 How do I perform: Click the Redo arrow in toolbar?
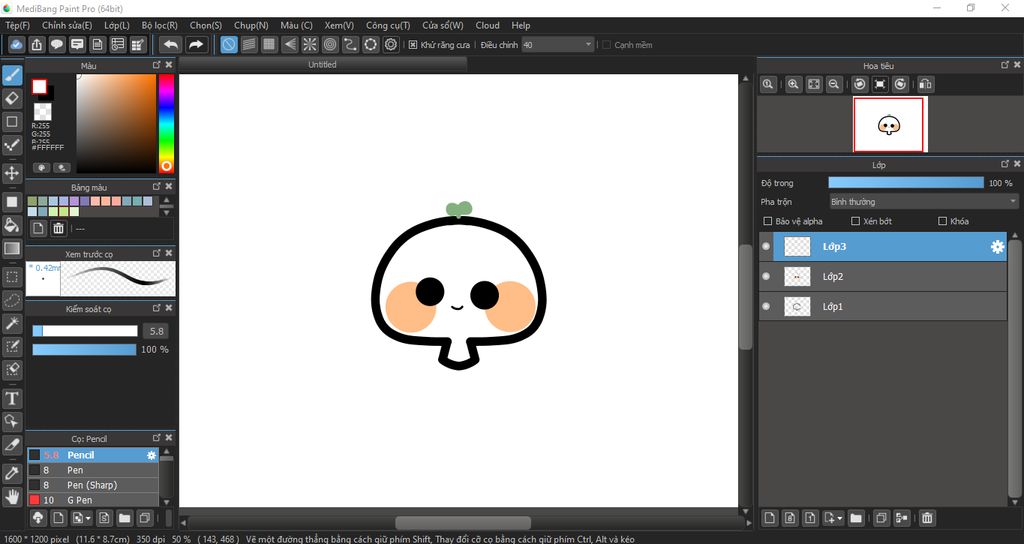(x=195, y=44)
